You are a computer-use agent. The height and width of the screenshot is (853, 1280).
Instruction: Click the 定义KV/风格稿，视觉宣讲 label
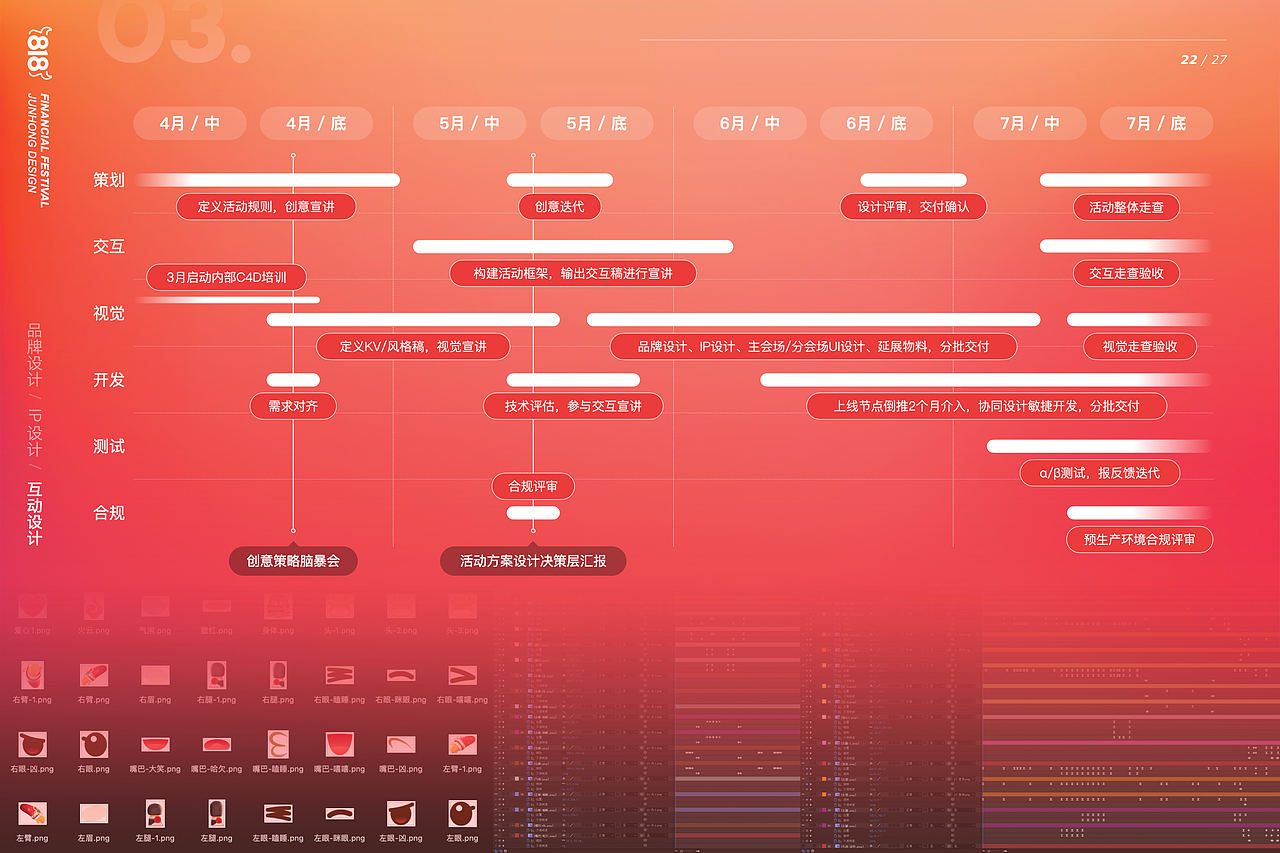pos(413,347)
